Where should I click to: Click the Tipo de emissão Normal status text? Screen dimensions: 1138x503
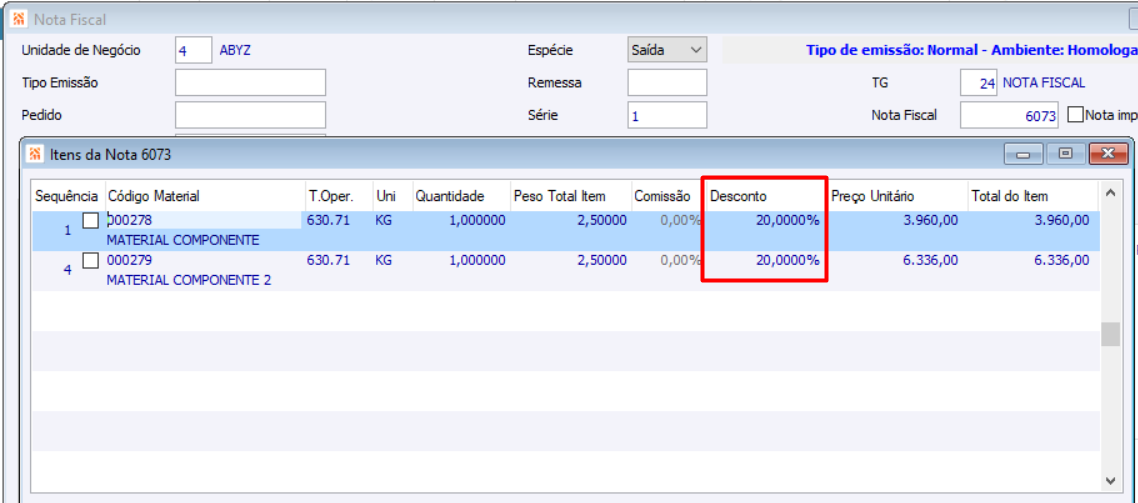972,50
